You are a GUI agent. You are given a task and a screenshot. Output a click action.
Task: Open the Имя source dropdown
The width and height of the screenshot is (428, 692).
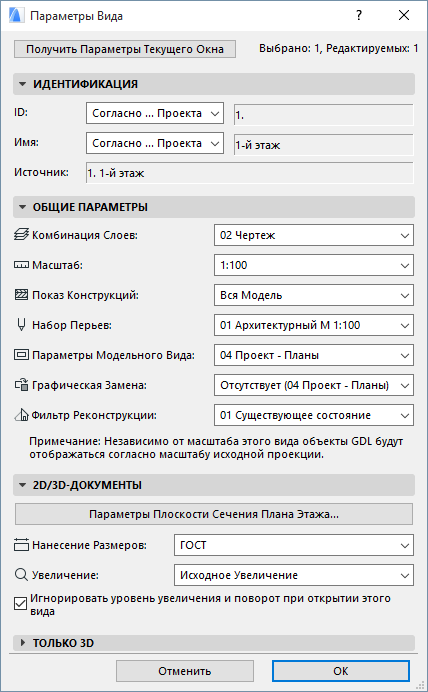click(155, 143)
